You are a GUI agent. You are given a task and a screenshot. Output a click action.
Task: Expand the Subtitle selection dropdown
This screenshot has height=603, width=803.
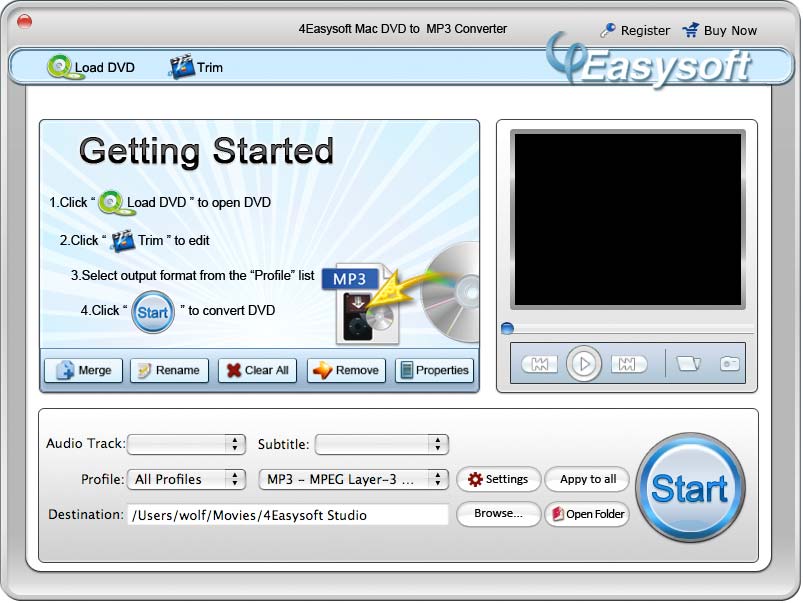coord(380,444)
